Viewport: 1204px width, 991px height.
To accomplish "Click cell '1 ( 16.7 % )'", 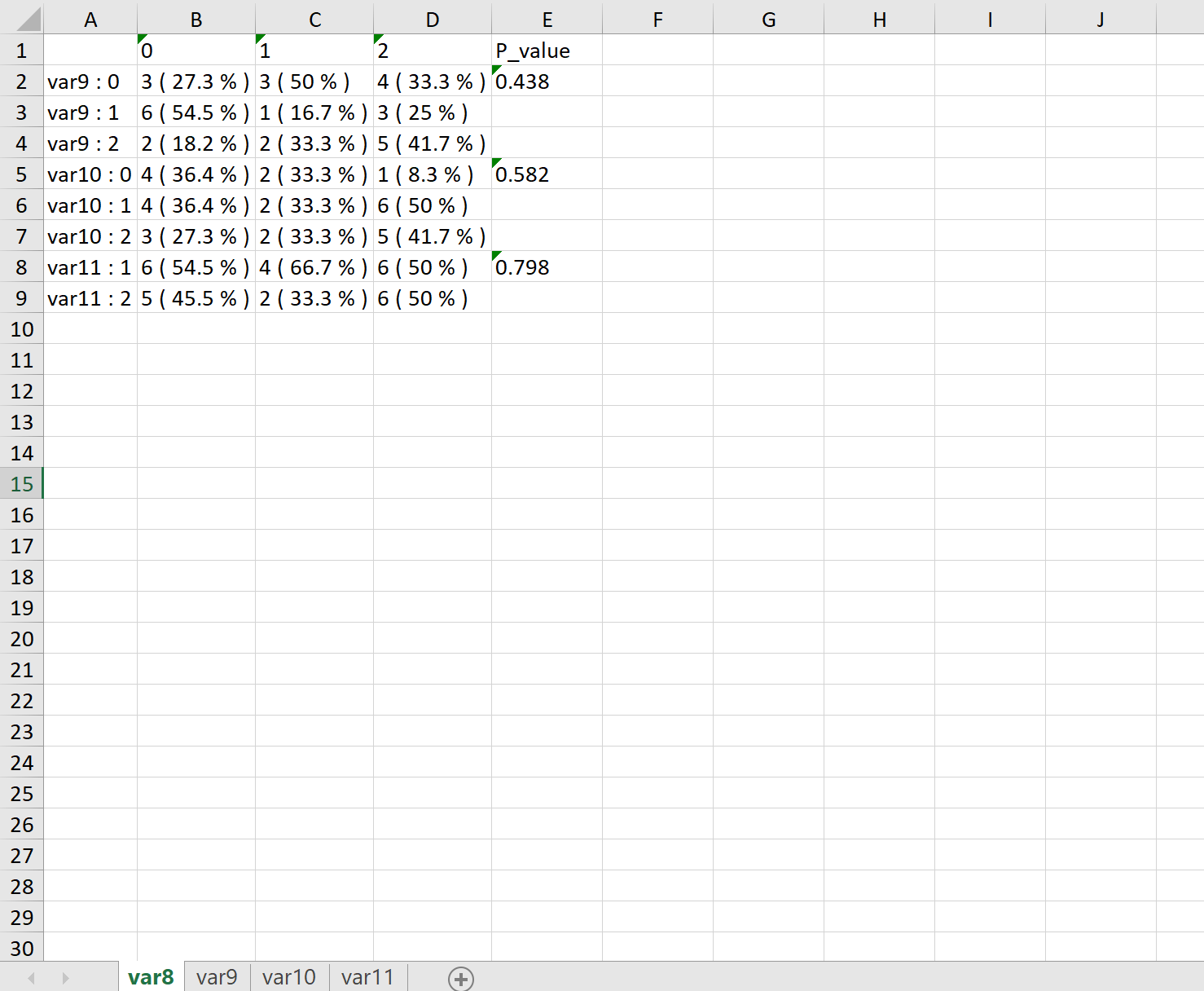I will click(314, 112).
